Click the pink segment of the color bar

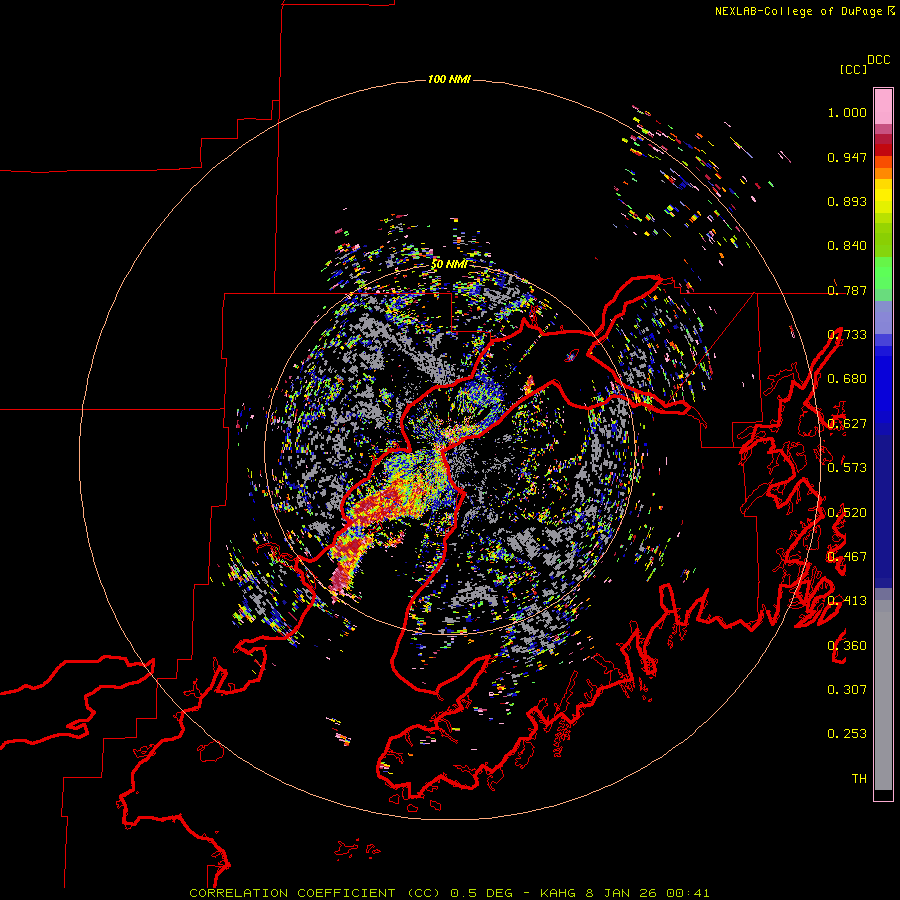tap(883, 106)
